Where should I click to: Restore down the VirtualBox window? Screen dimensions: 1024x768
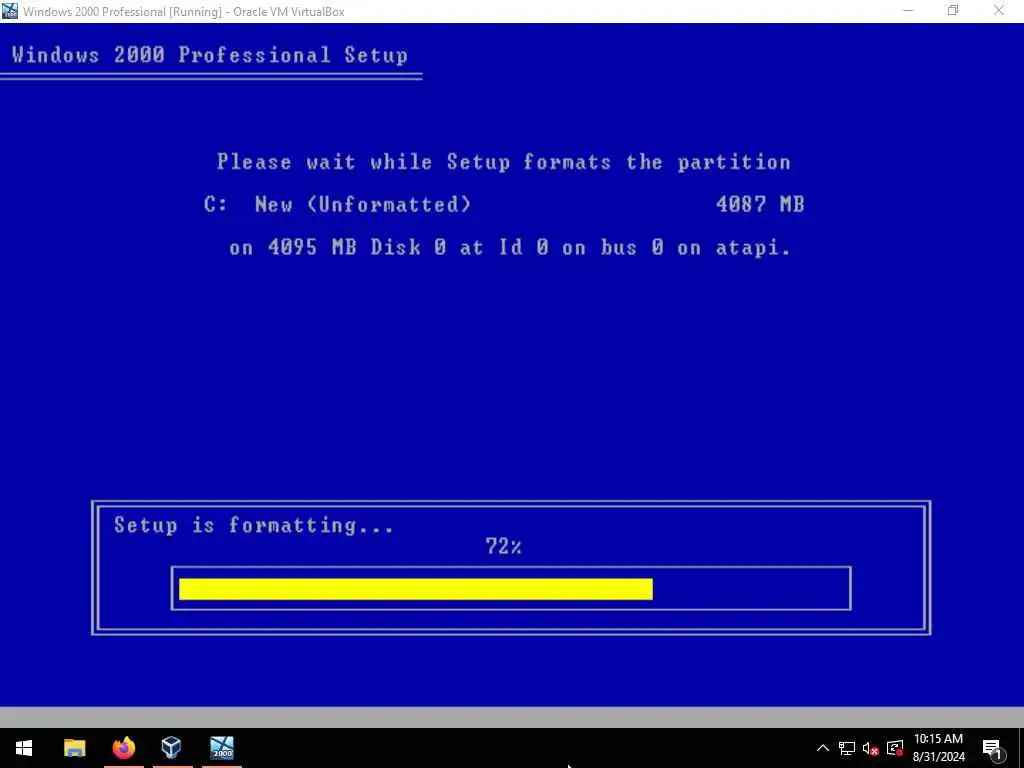(953, 10)
